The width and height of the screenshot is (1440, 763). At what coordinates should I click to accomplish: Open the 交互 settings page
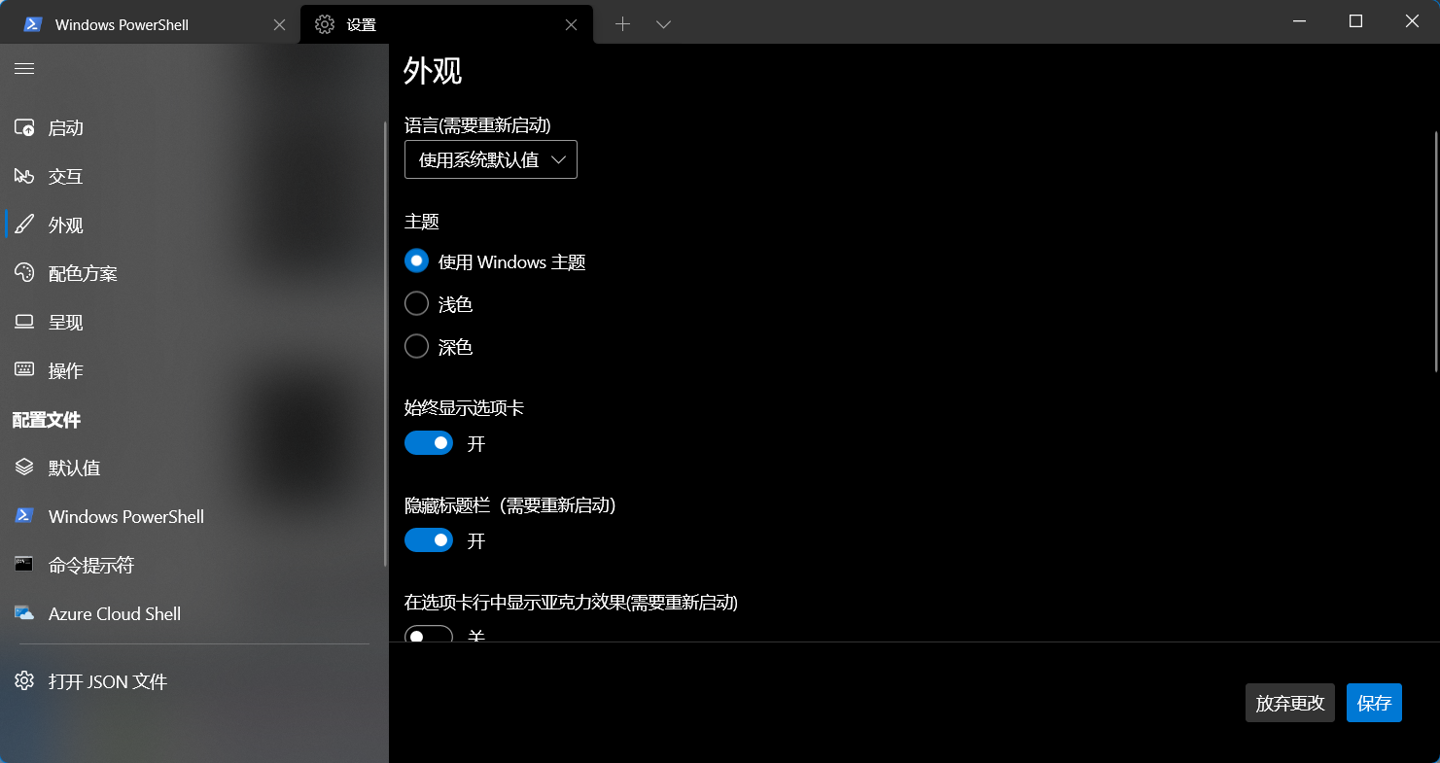(x=194, y=176)
